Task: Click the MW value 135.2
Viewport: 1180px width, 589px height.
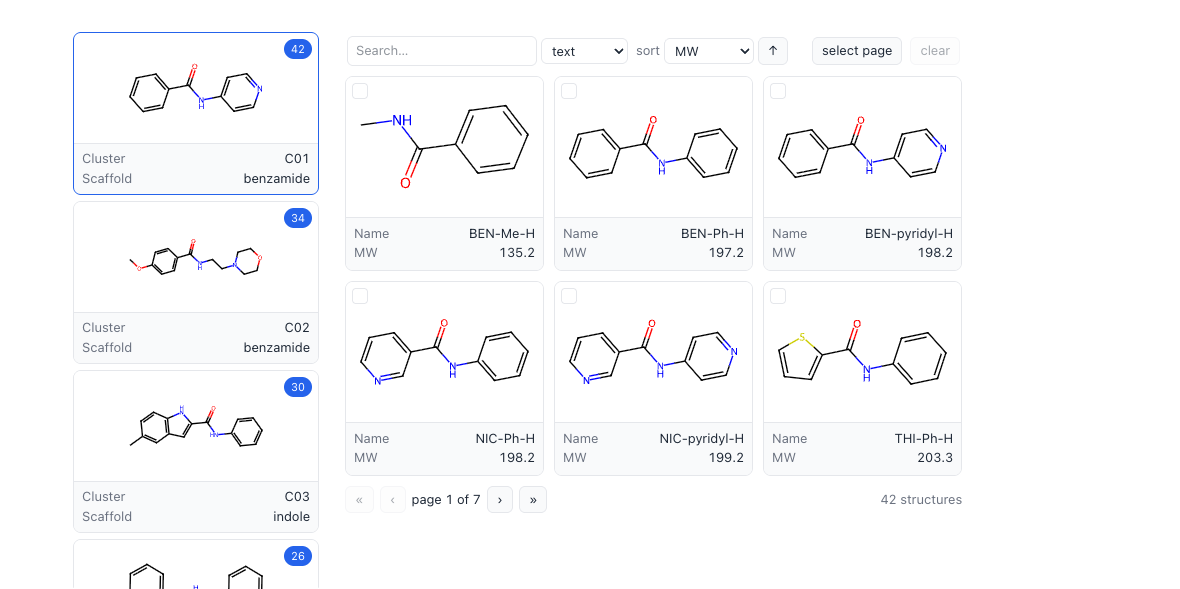Action: click(x=517, y=253)
